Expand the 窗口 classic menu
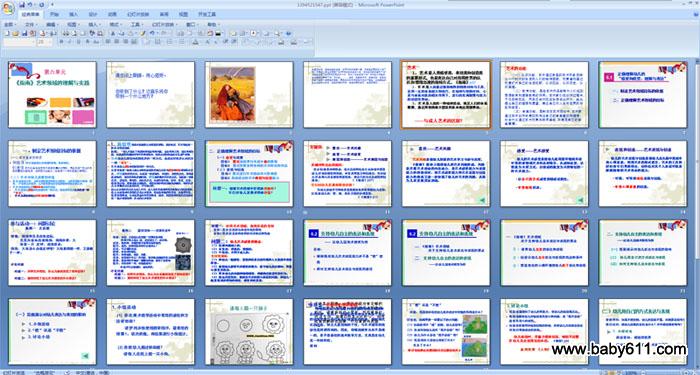The image size is (700, 375). pos(192,24)
